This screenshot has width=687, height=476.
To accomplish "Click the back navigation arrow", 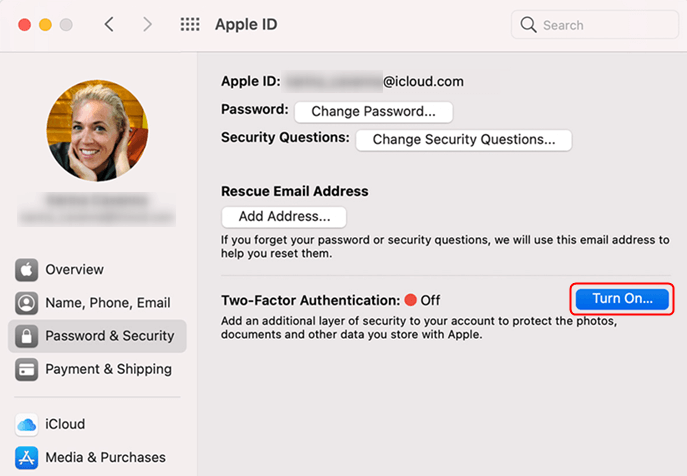I will (x=109, y=25).
